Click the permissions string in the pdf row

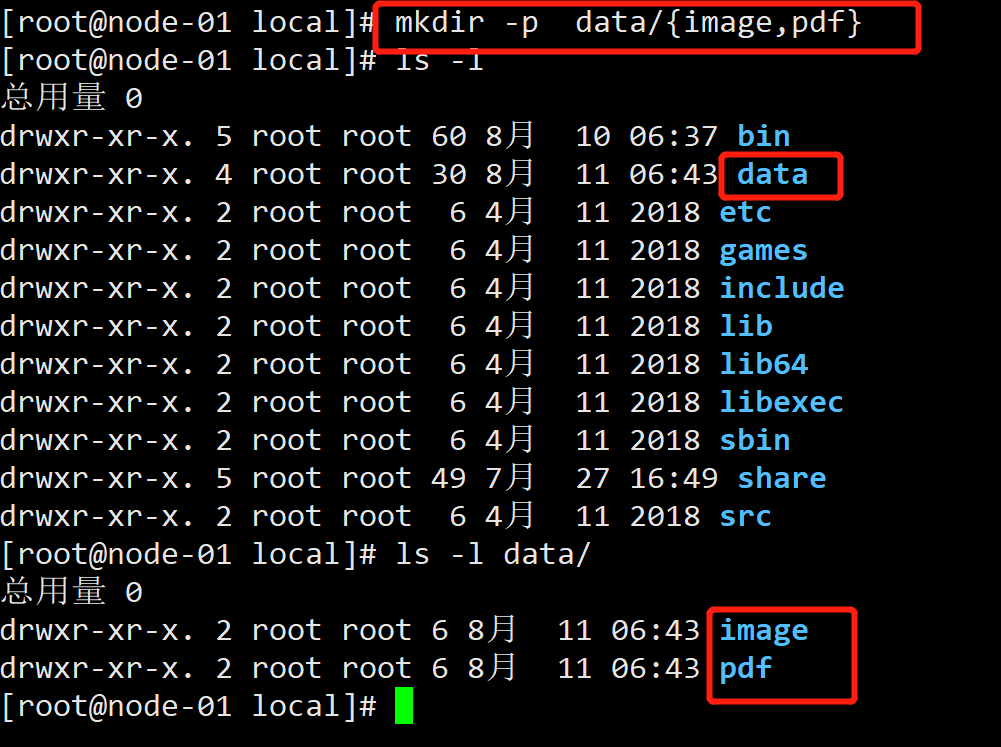click(x=96, y=668)
